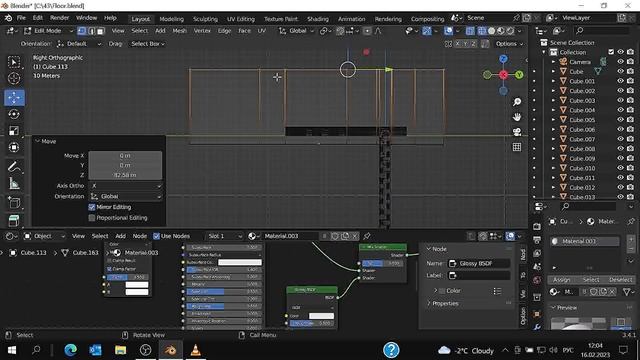Open the Orientation Default dropdown

(x=79, y=44)
